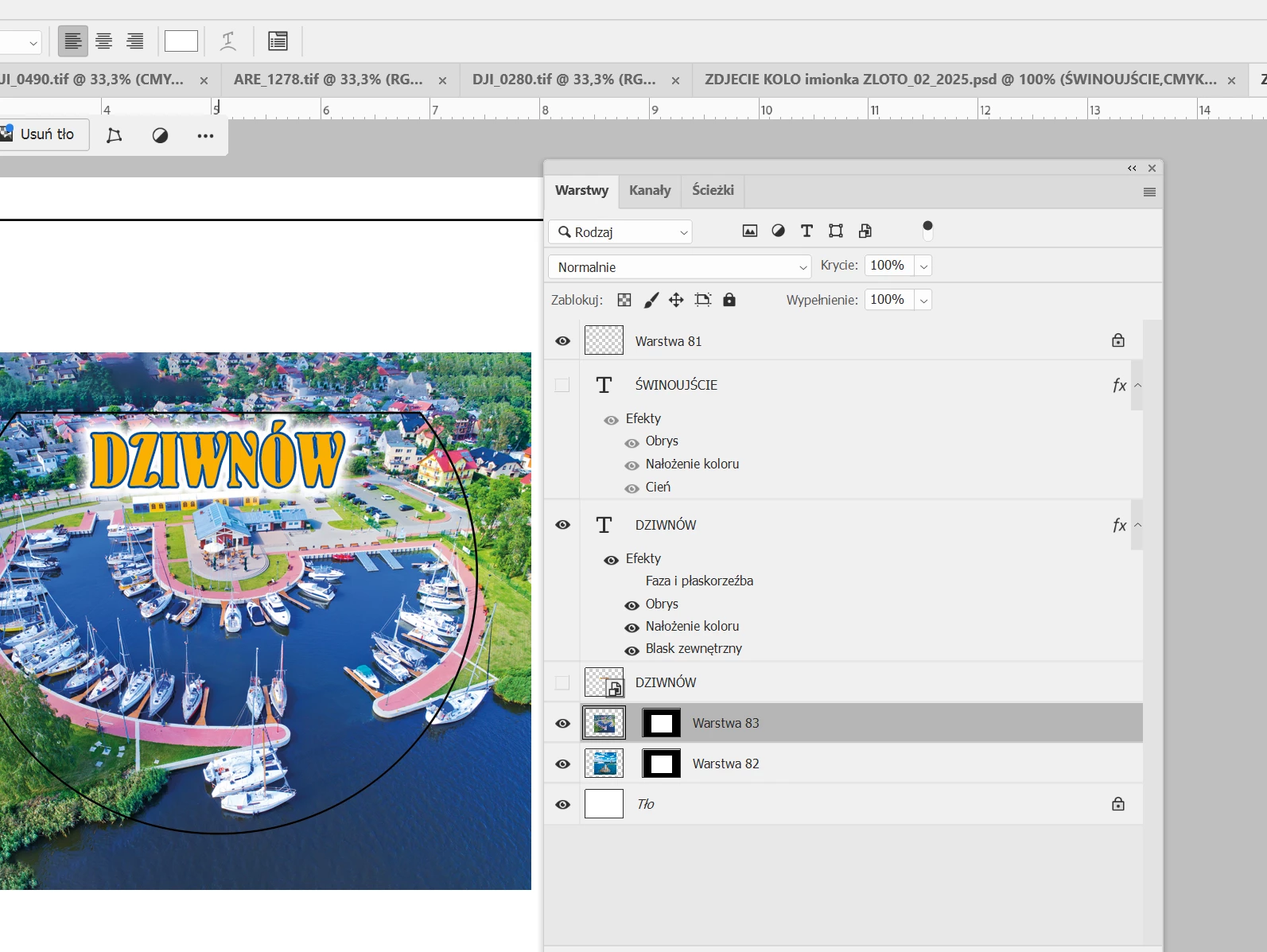Select Warstwa 83 layer mask thumbnail
Image resolution: width=1267 pixels, height=952 pixels.
tap(662, 724)
